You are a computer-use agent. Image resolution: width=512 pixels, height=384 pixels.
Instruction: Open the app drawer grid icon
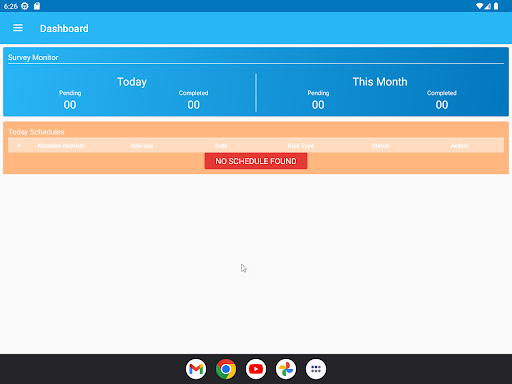[316, 369]
